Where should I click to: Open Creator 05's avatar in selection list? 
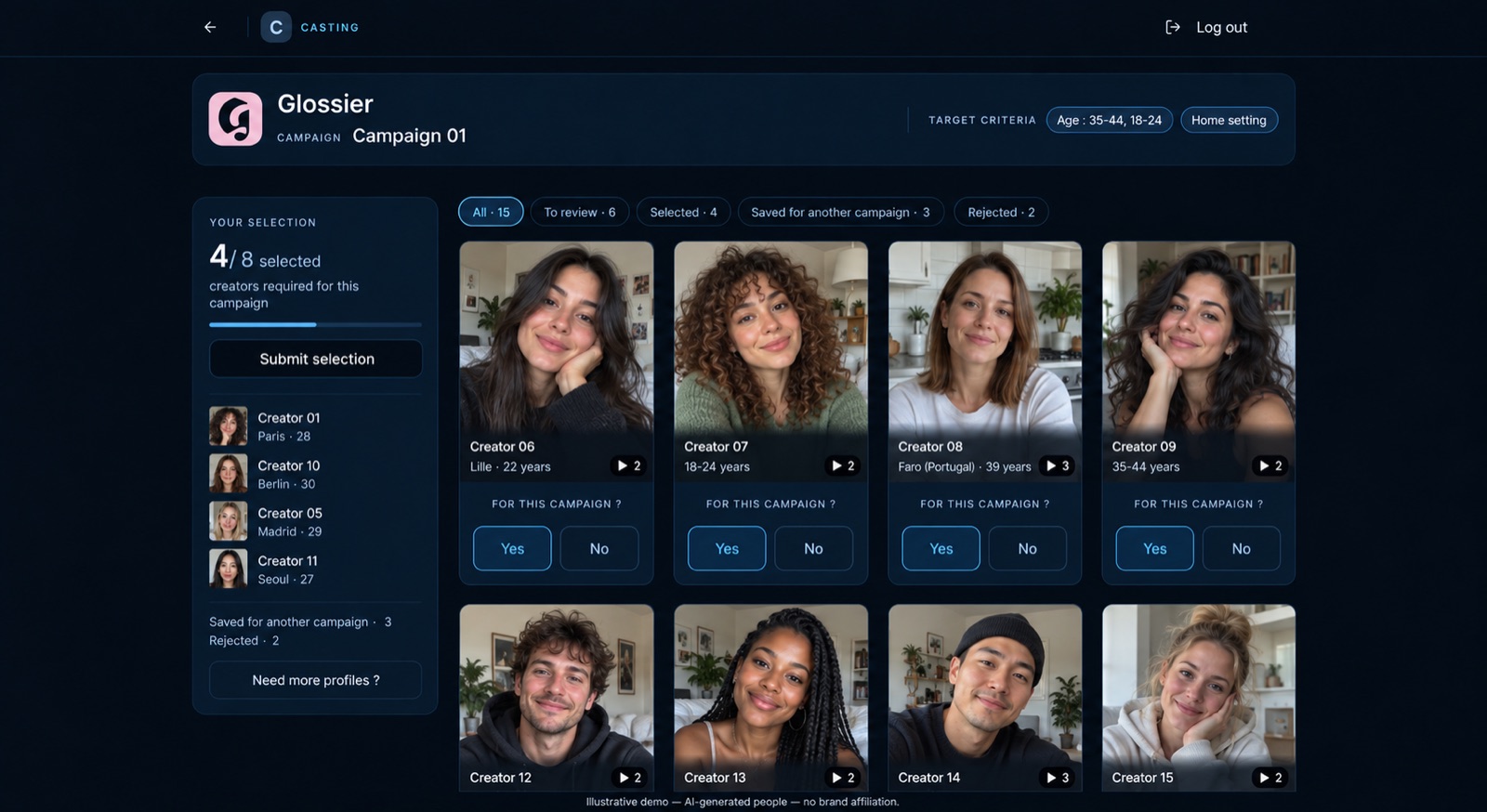[x=228, y=521]
